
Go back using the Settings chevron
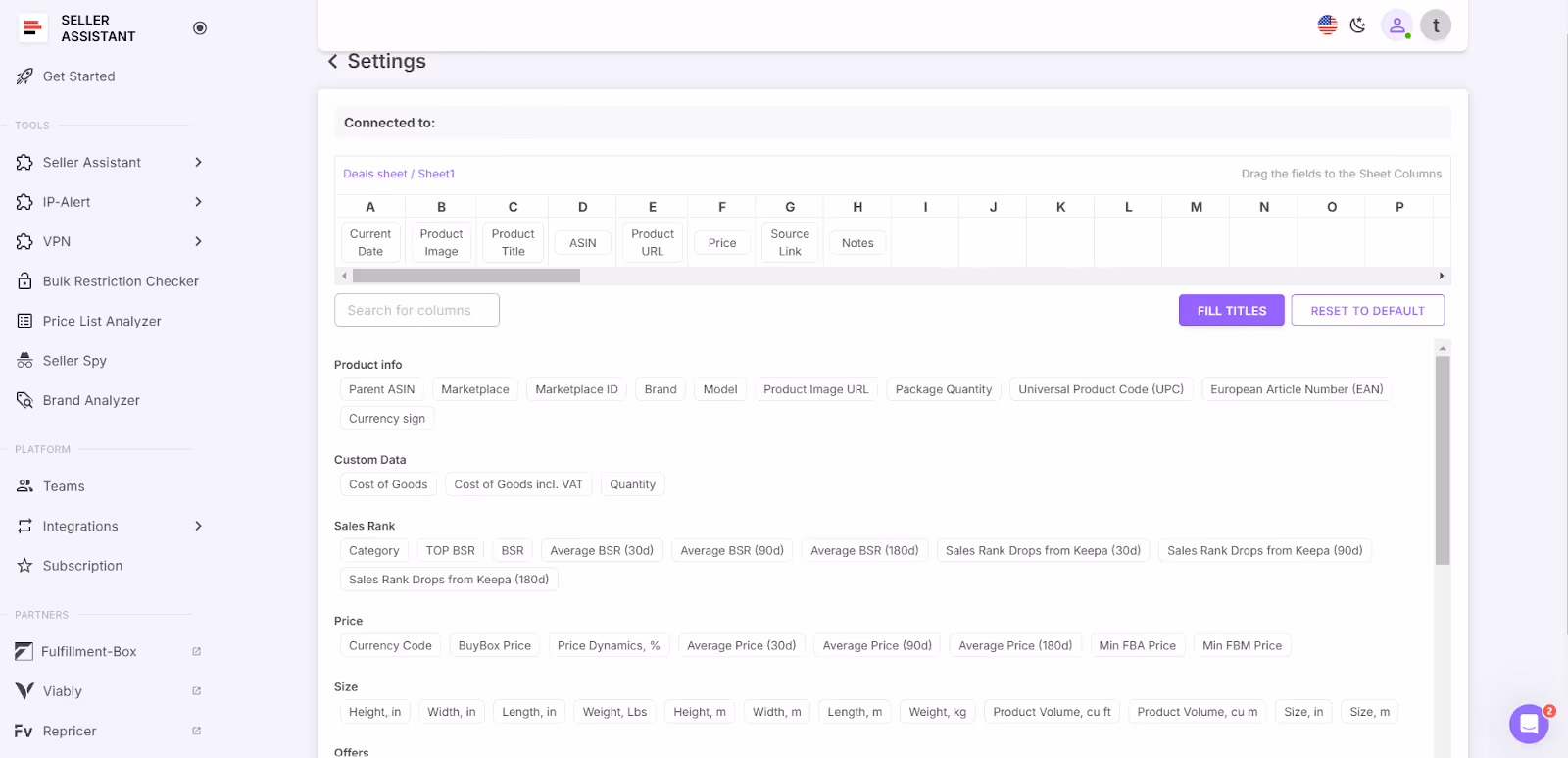(x=332, y=62)
